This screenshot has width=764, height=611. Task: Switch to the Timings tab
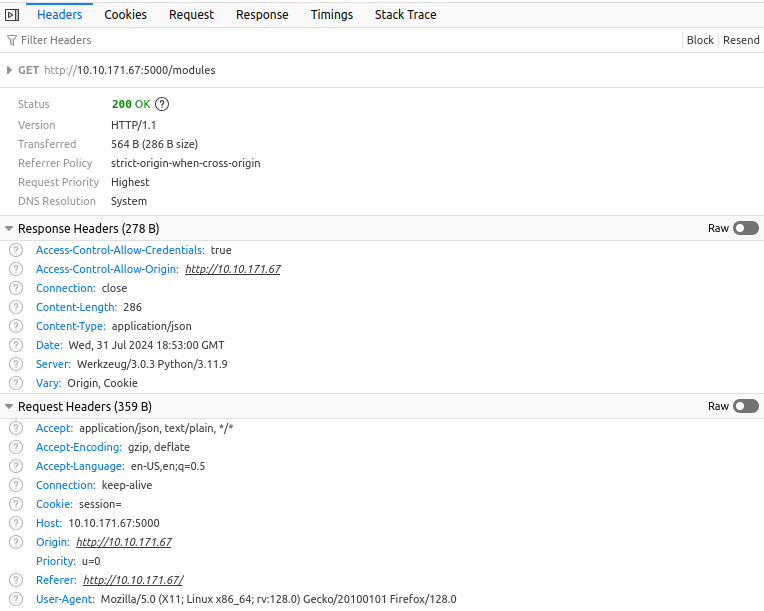[331, 15]
